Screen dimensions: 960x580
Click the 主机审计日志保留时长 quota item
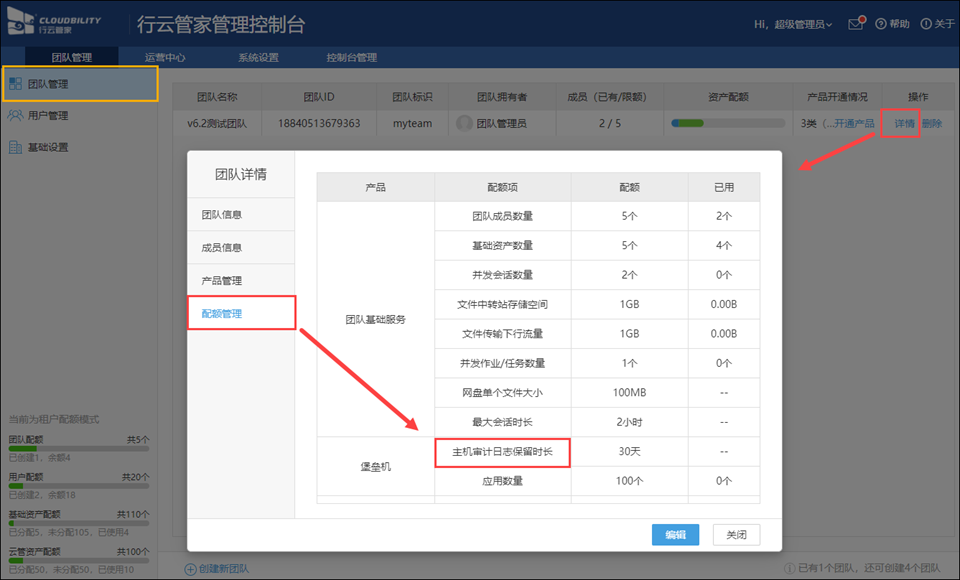[503, 451]
